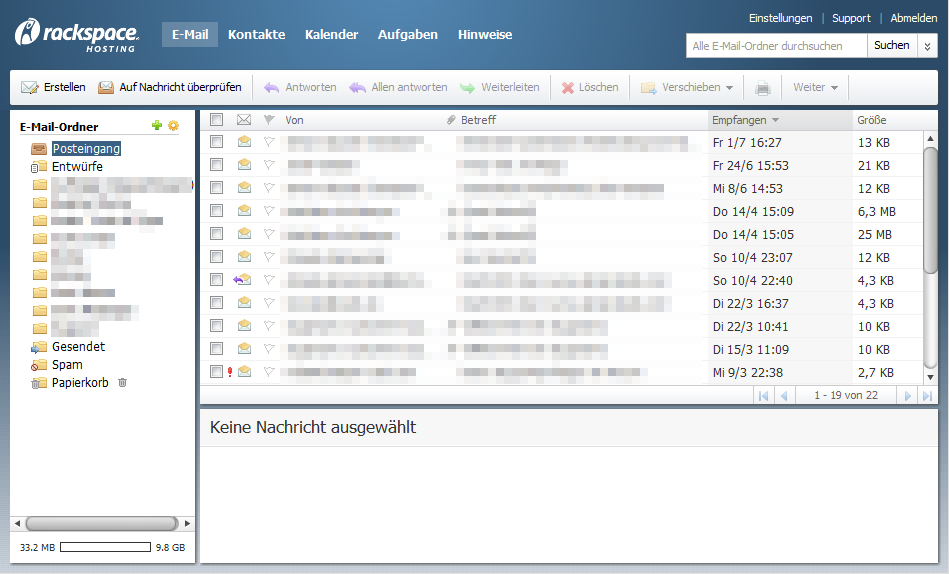The image size is (949, 574).
Task: Open folder settings gear icon
Action: click(x=173, y=126)
